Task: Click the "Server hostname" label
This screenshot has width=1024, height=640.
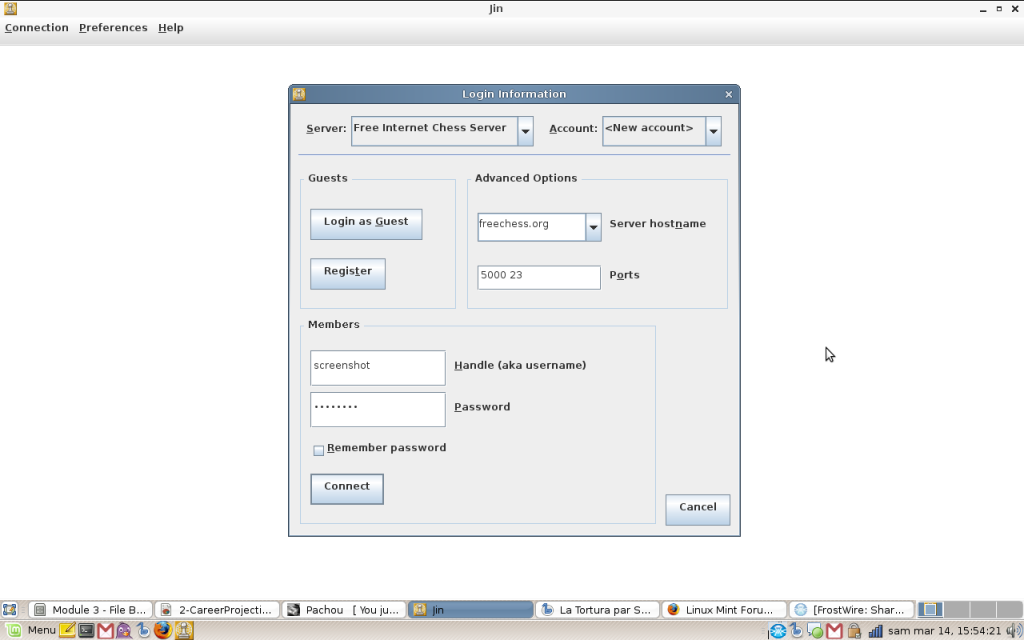Action: [x=658, y=224]
